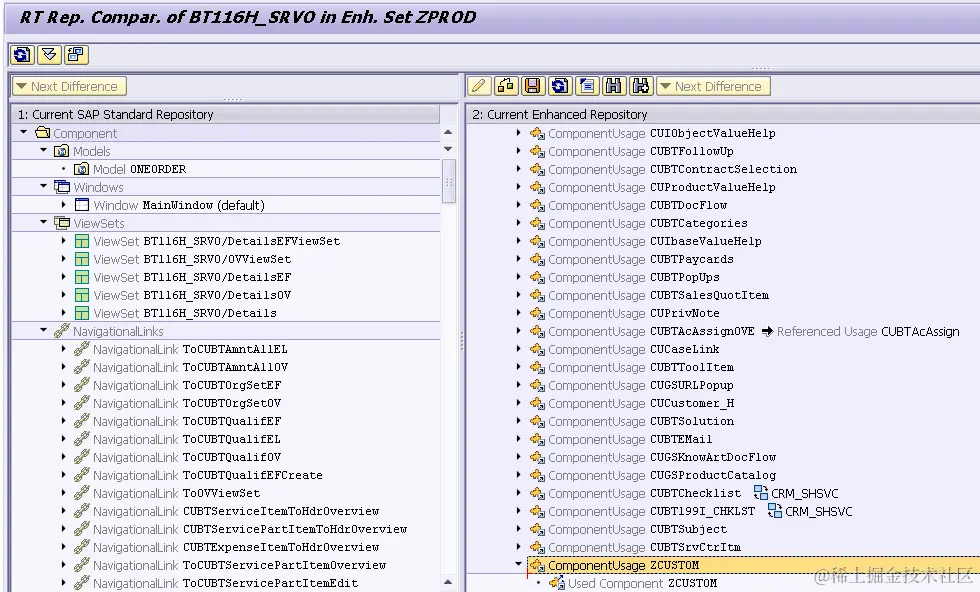Screen dimensions: 980x592
Task: Select ComponentUsage CUBTEMail
Action: [x=630, y=439]
